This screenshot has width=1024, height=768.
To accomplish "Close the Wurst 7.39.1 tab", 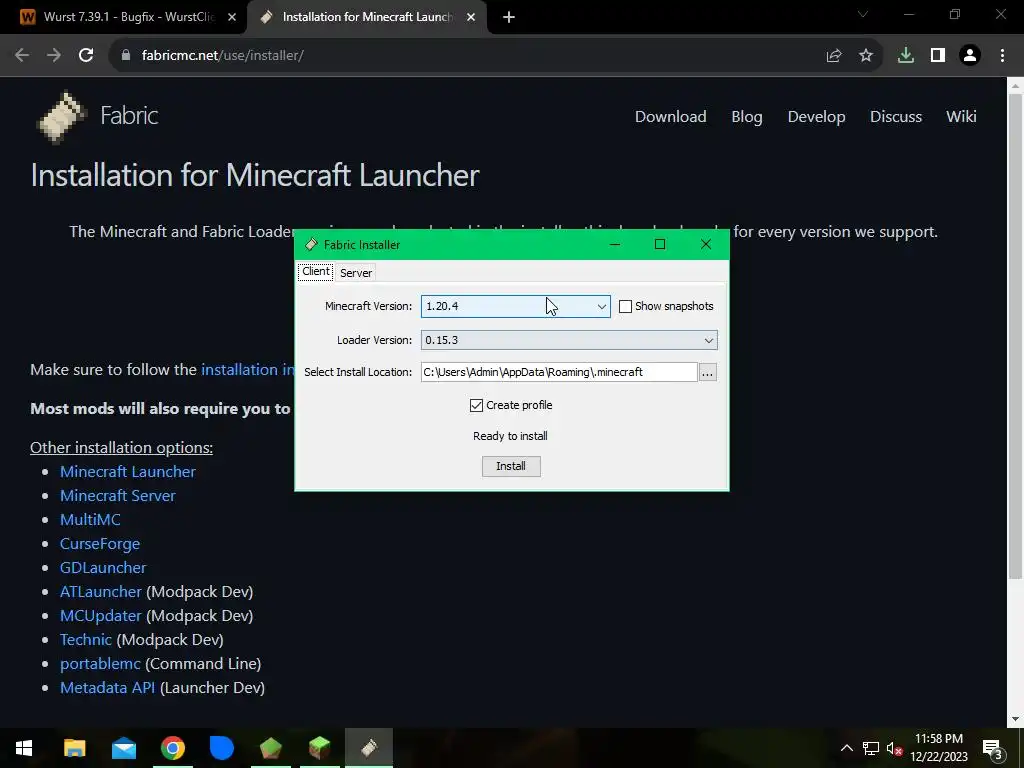I will 232,18.
